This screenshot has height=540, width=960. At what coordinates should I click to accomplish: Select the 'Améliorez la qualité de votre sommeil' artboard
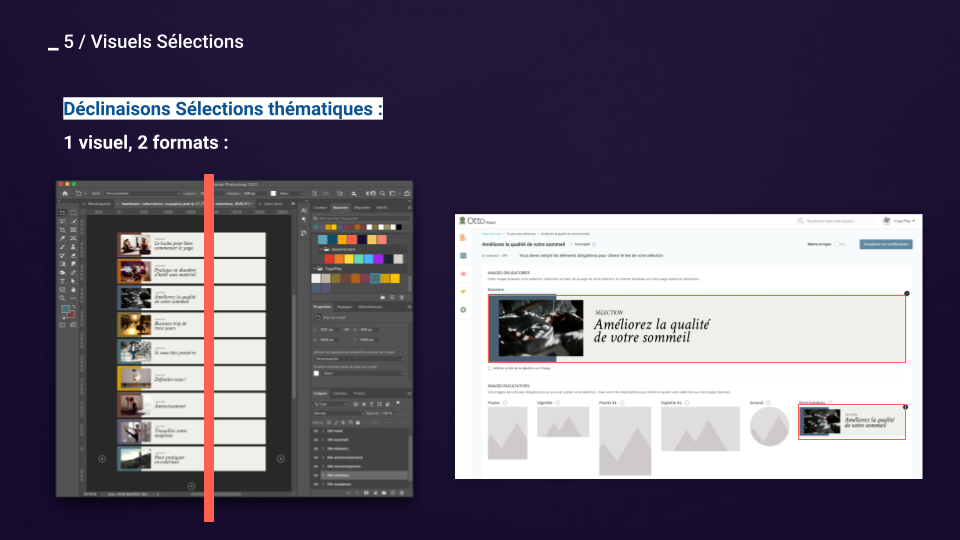coord(192,298)
